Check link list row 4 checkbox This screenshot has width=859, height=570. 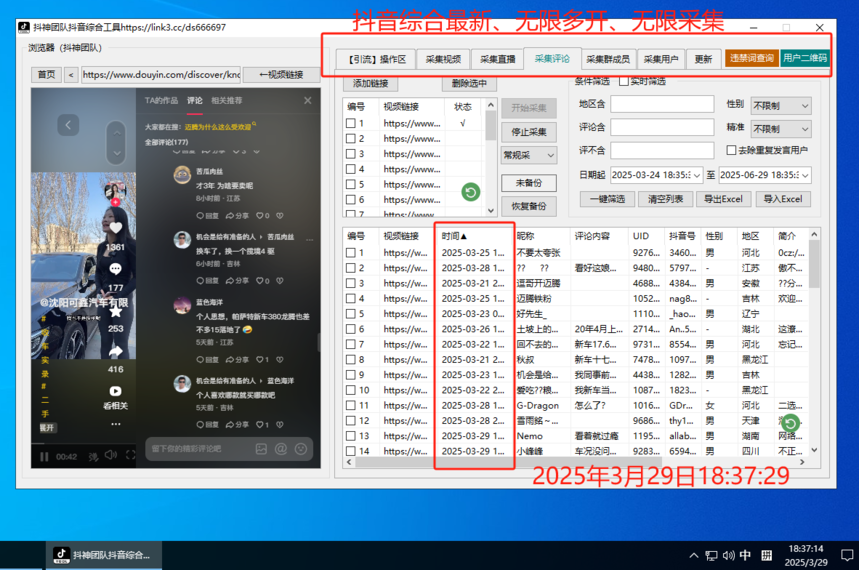(351, 169)
